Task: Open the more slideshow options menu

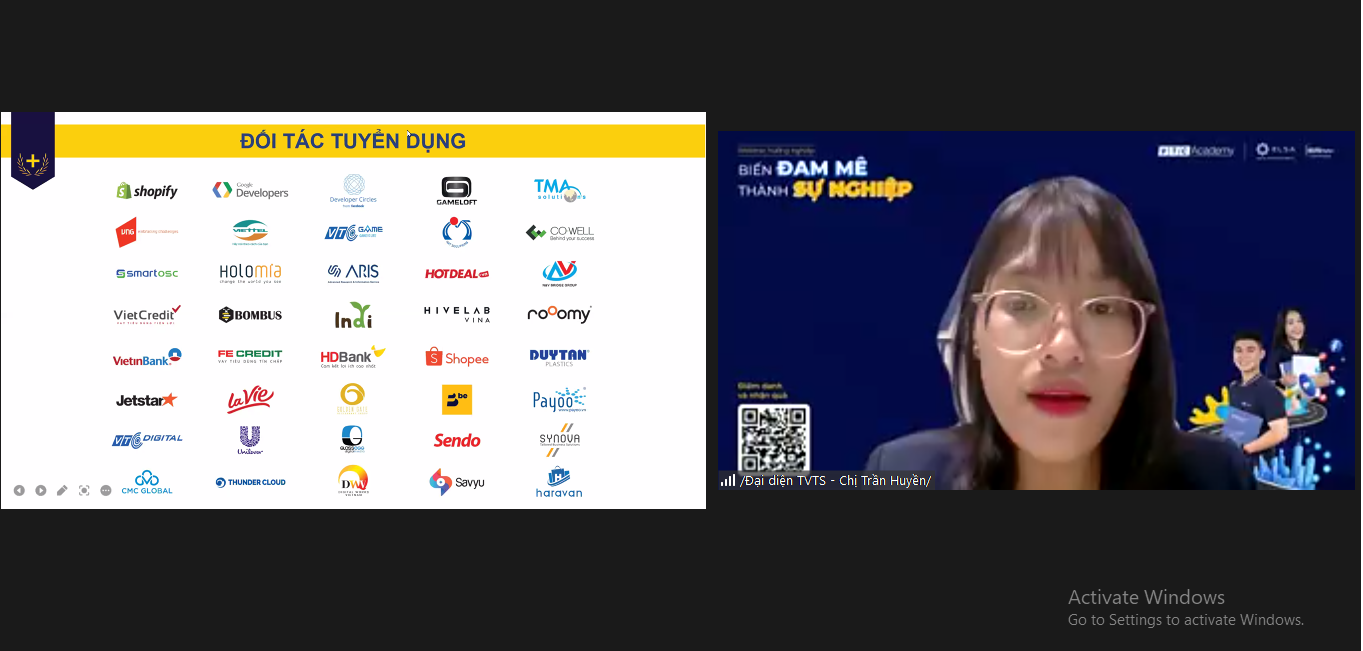Action: [x=106, y=490]
